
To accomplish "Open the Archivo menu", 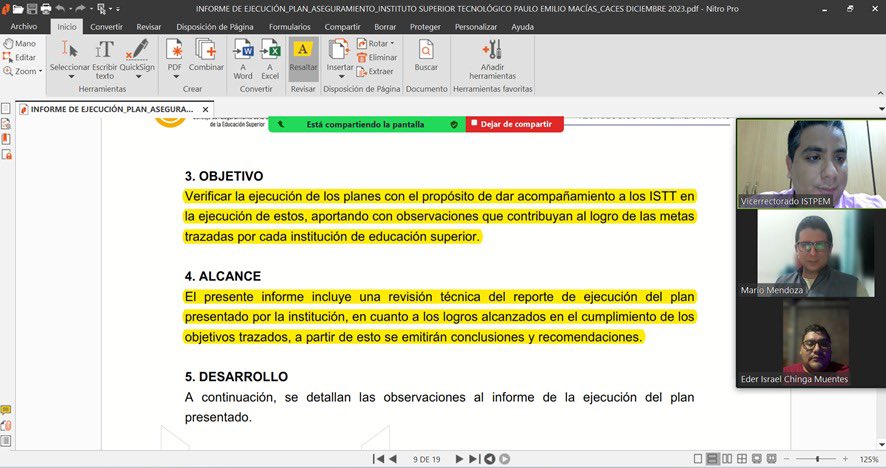I will pyautogui.click(x=24, y=27).
